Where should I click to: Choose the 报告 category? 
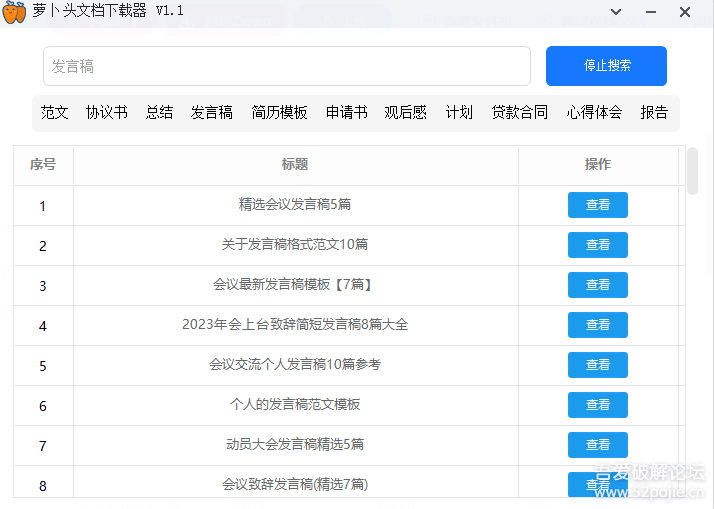coord(654,113)
